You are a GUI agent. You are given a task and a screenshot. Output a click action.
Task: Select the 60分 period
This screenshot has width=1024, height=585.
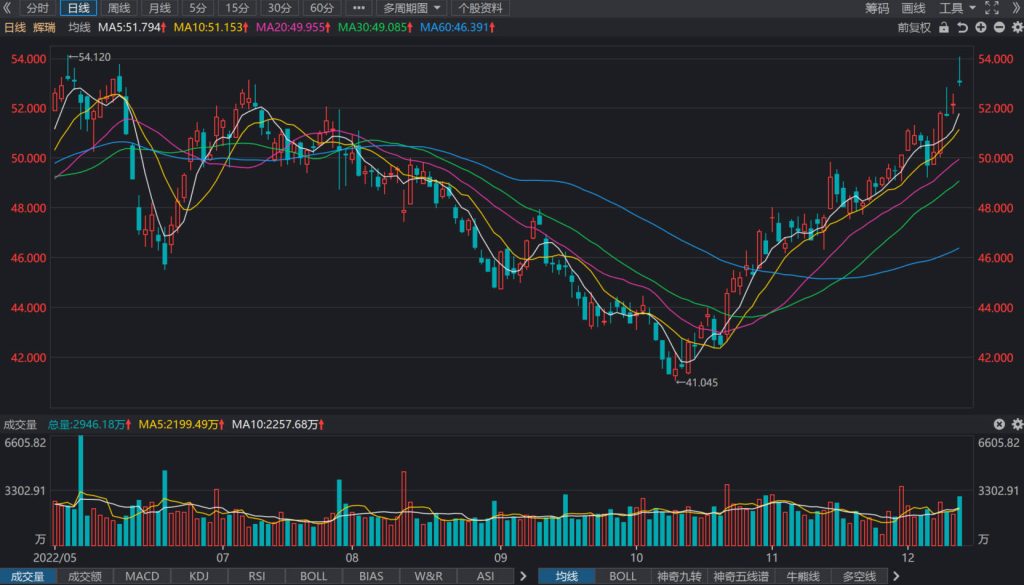coord(322,8)
